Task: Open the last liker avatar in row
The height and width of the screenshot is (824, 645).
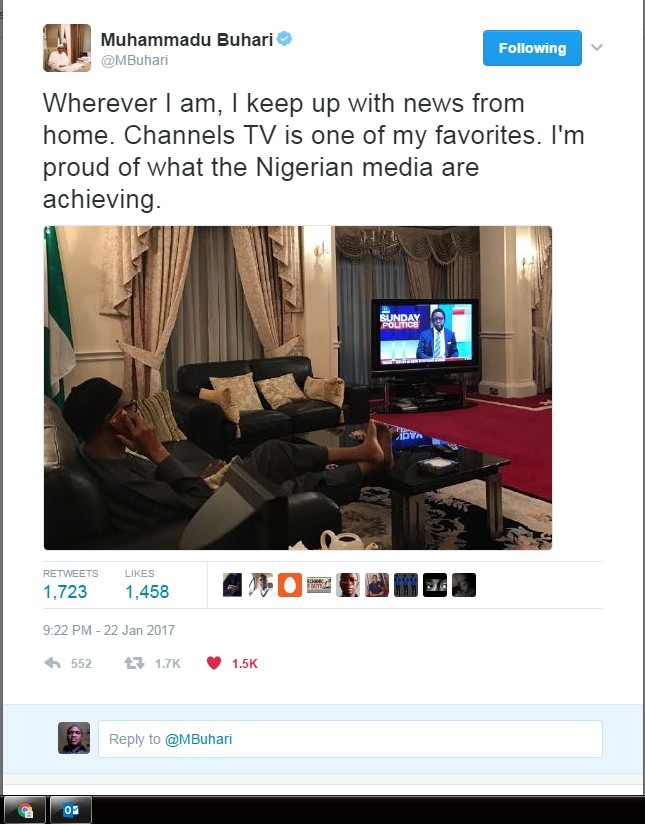Action: pyautogui.click(x=464, y=585)
